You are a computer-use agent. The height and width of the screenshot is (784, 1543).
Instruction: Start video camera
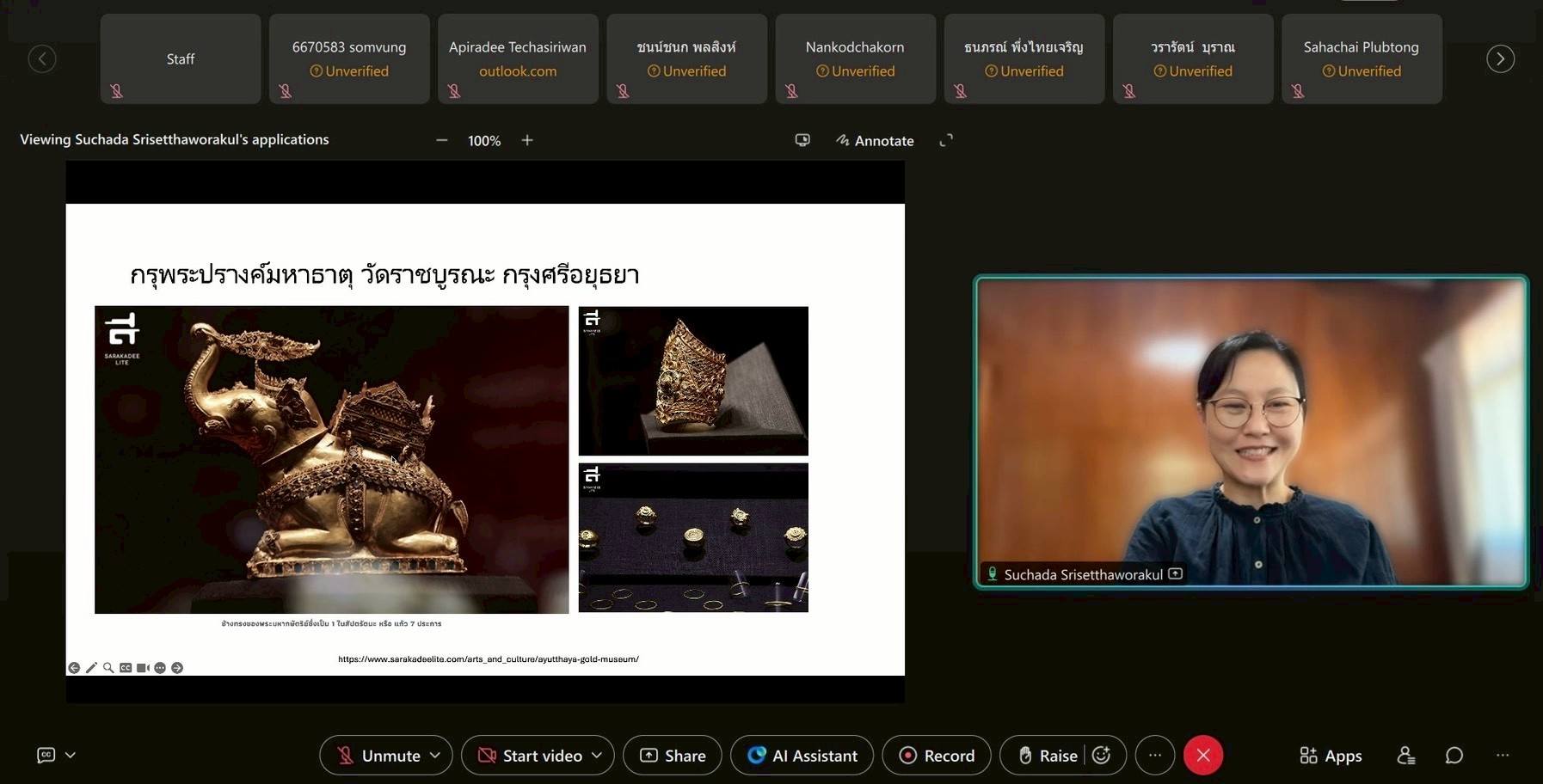tap(532, 755)
